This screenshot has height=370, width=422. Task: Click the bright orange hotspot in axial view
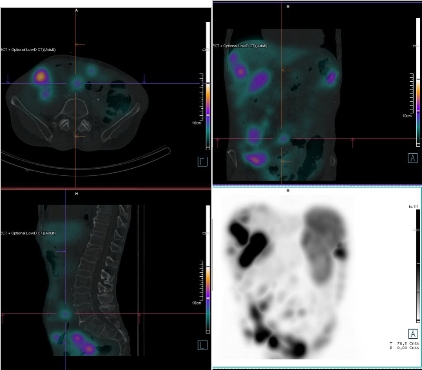tap(40, 77)
